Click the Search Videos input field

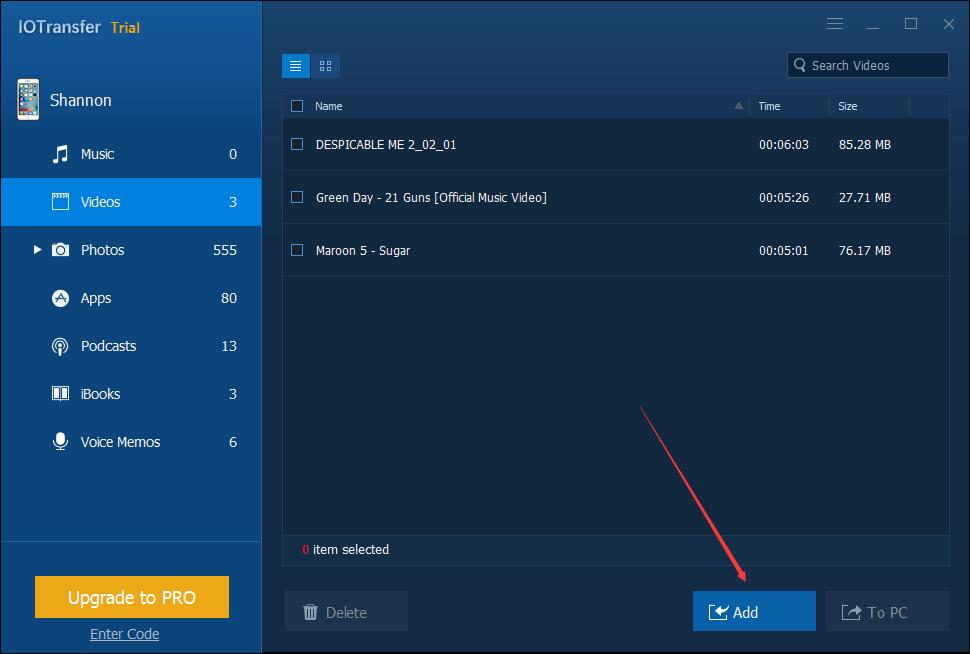(x=867, y=65)
